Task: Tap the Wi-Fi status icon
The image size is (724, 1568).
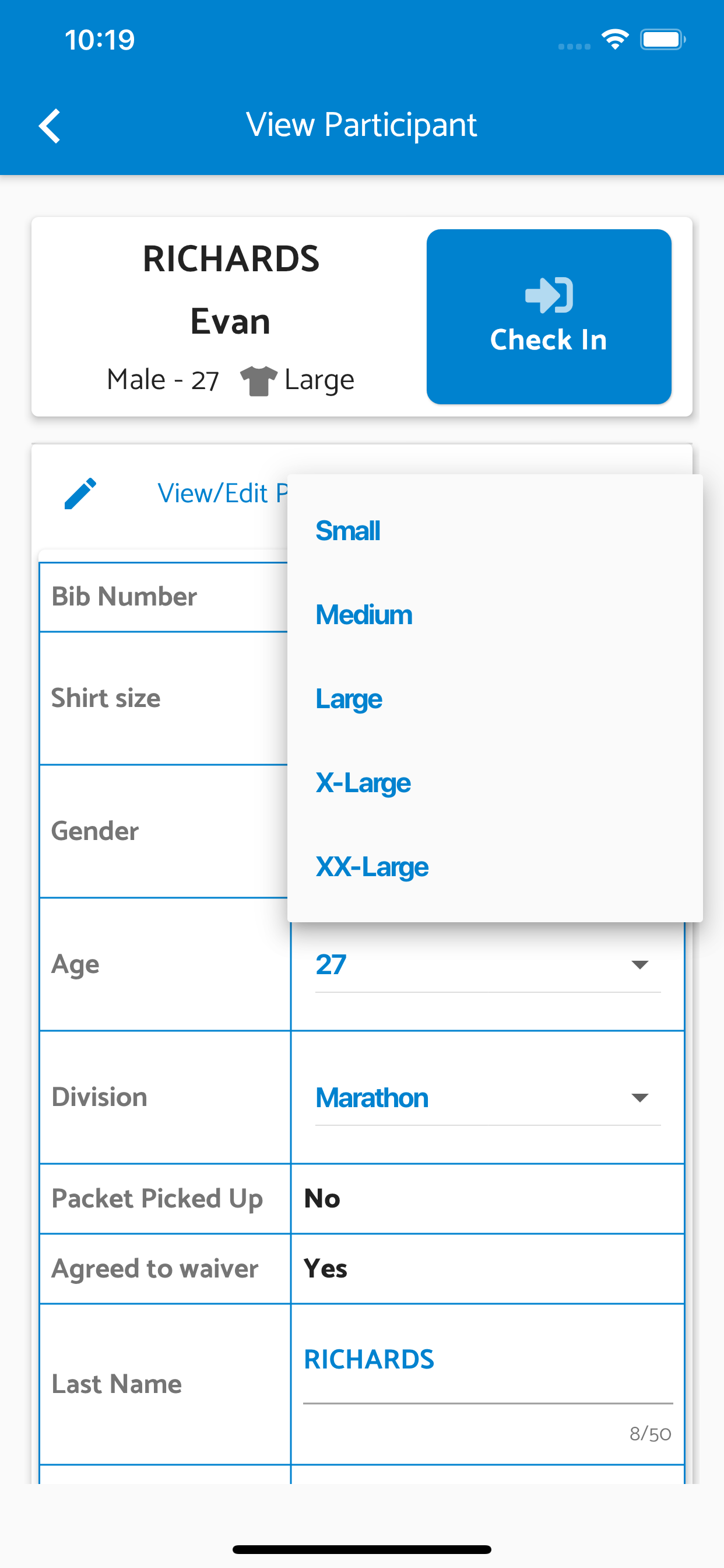Action: click(614, 40)
